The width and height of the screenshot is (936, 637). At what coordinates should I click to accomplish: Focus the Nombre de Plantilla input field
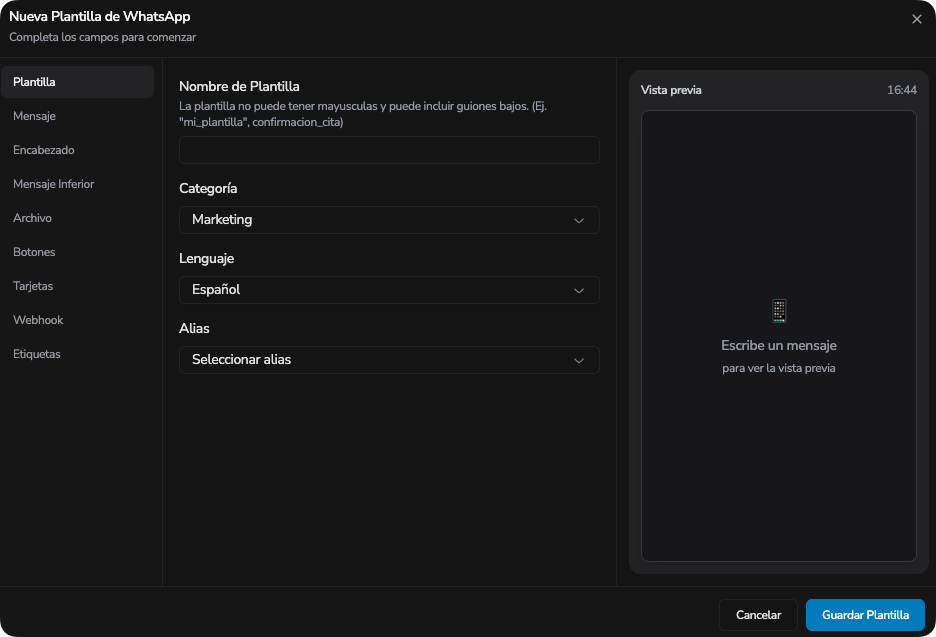[389, 150]
